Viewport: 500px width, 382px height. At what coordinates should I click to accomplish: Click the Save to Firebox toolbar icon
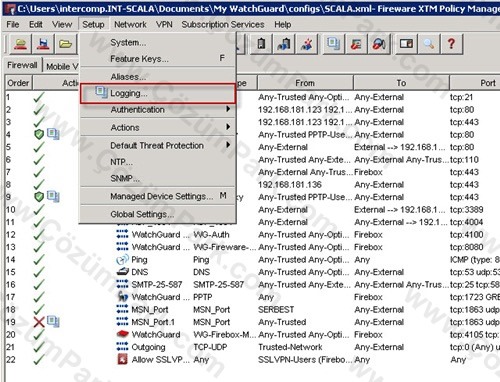coord(43,44)
